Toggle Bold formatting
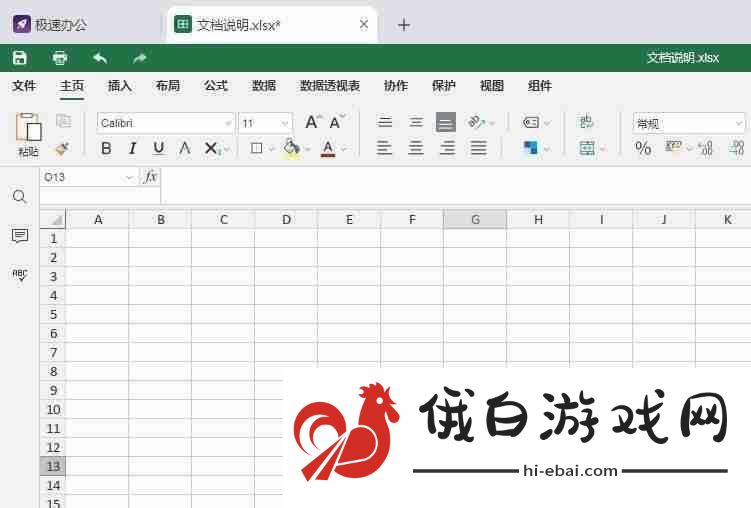Viewport: 751px width, 508px height. (106, 148)
